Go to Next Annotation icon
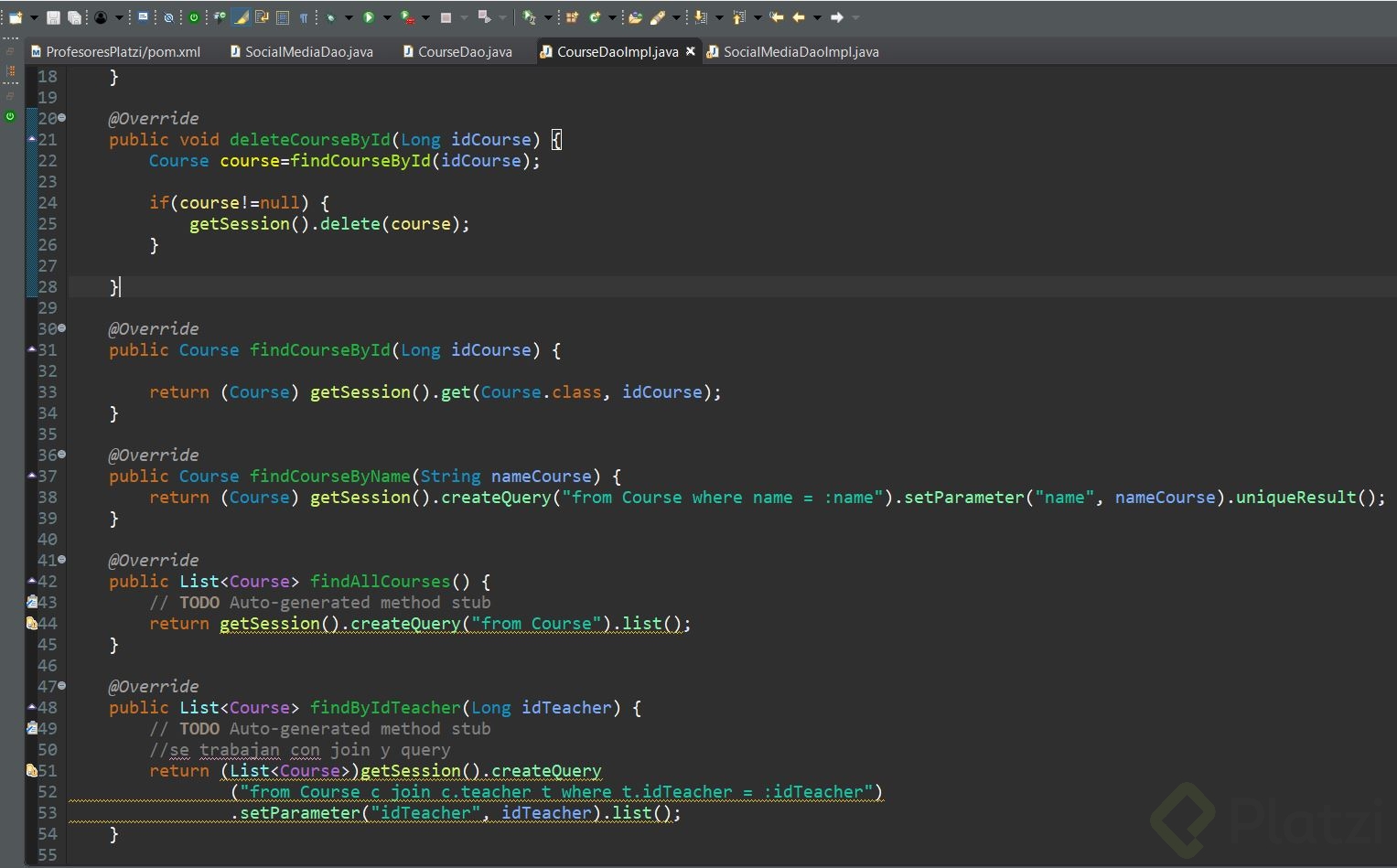Image resolution: width=1397 pixels, height=868 pixels. coord(701,17)
